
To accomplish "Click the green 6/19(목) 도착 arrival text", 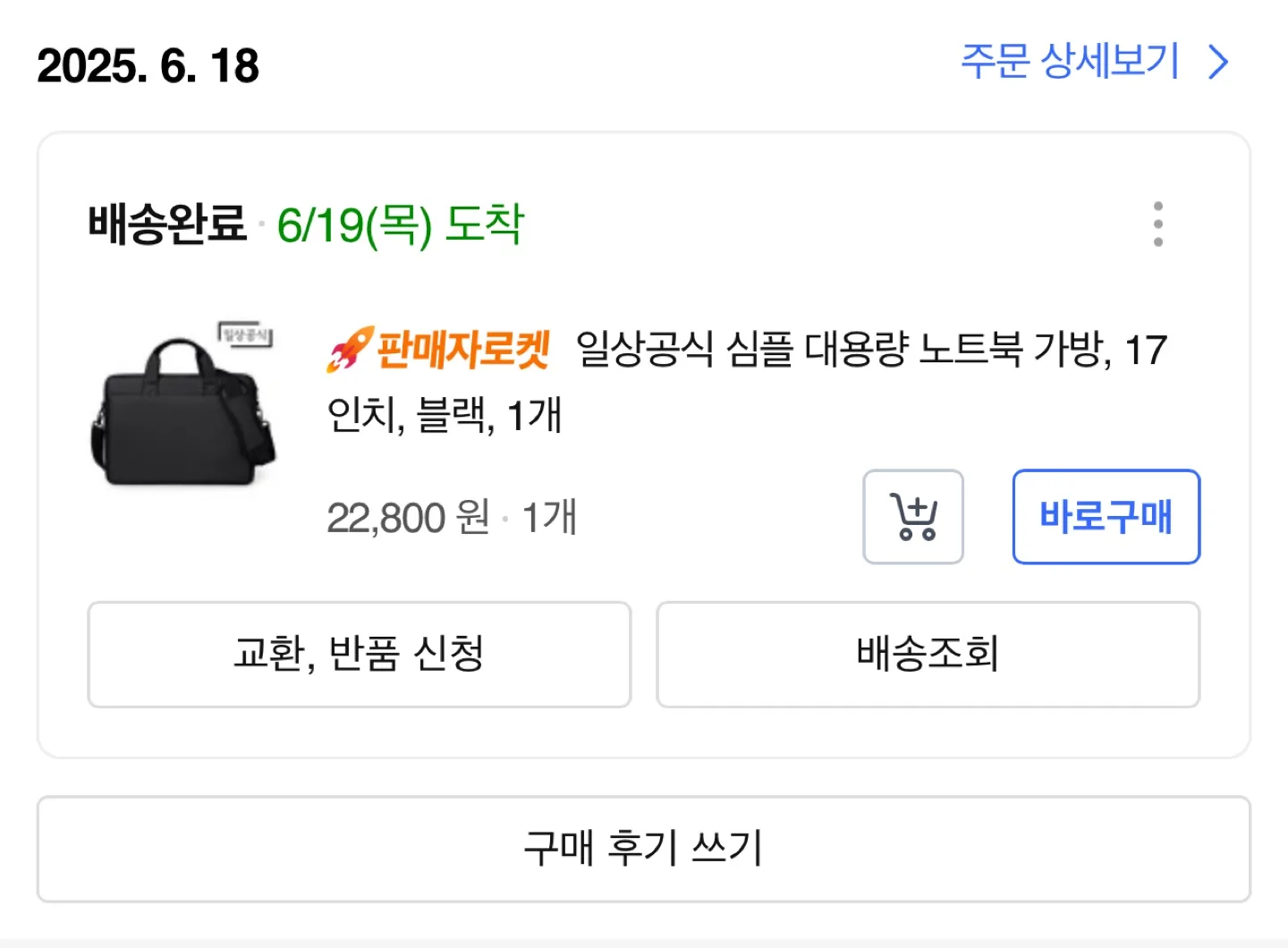I will 400,224.
